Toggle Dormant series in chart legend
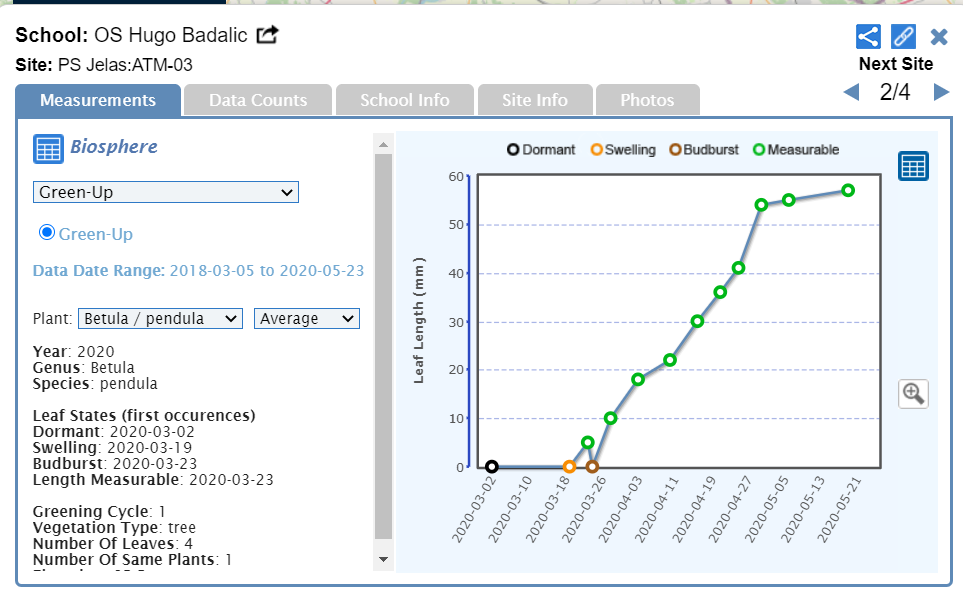Image resolution: width=963 pixels, height=597 pixels. point(541,150)
